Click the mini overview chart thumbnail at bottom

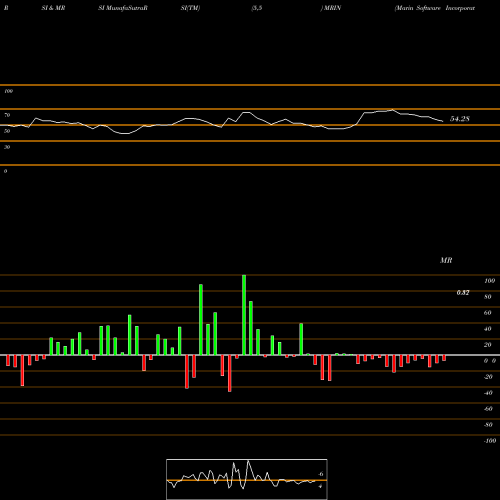point(247,479)
